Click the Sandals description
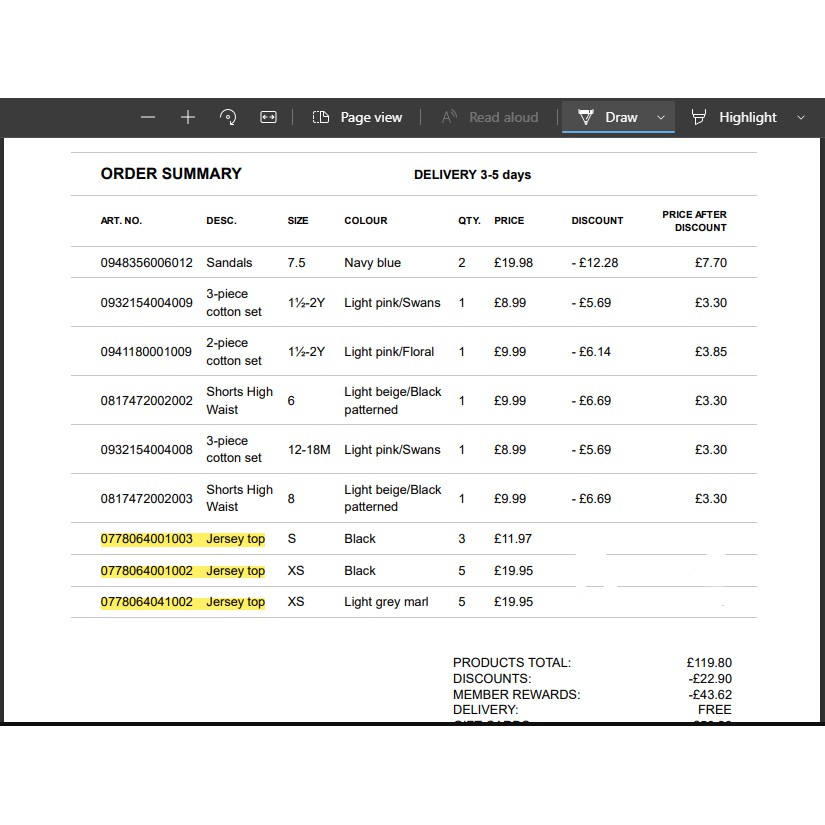Screen dimensions: 825x825 [x=229, y=263]
